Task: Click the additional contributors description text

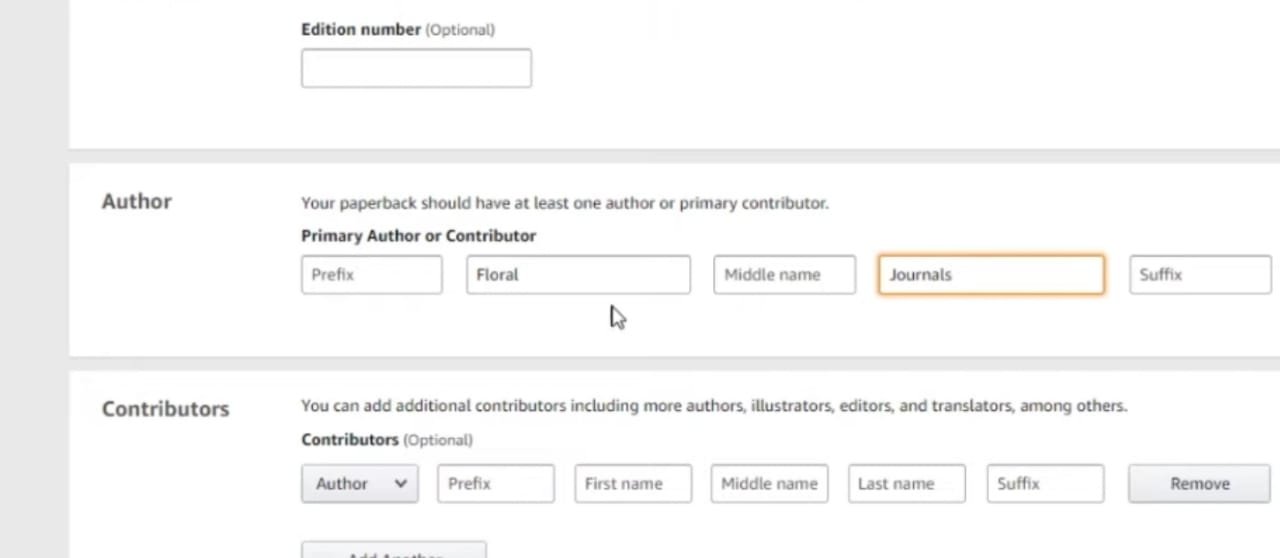Action: (713, 406)
